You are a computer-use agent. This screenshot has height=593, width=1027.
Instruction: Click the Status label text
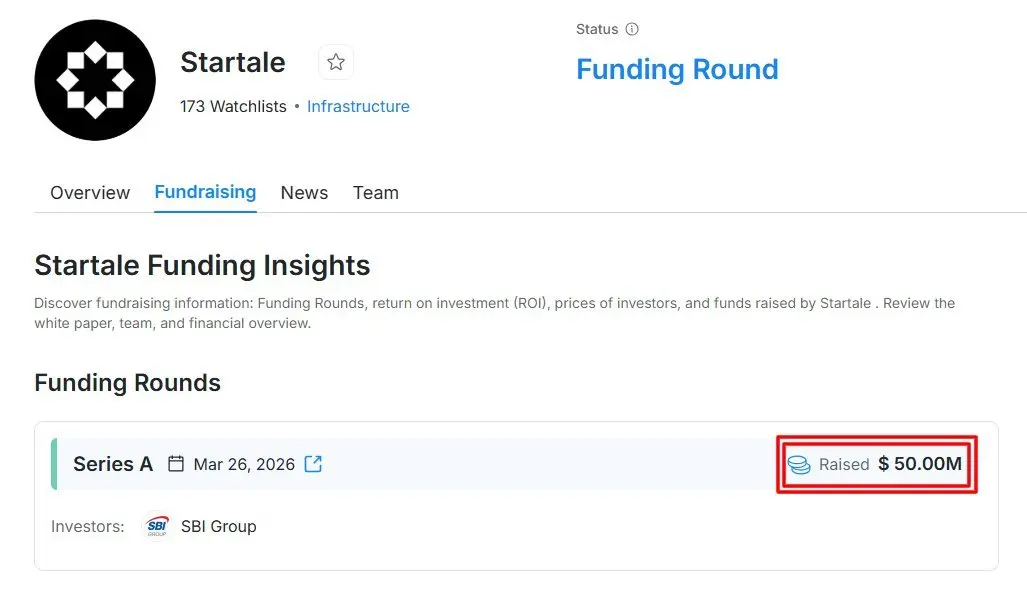click(597, 29)
